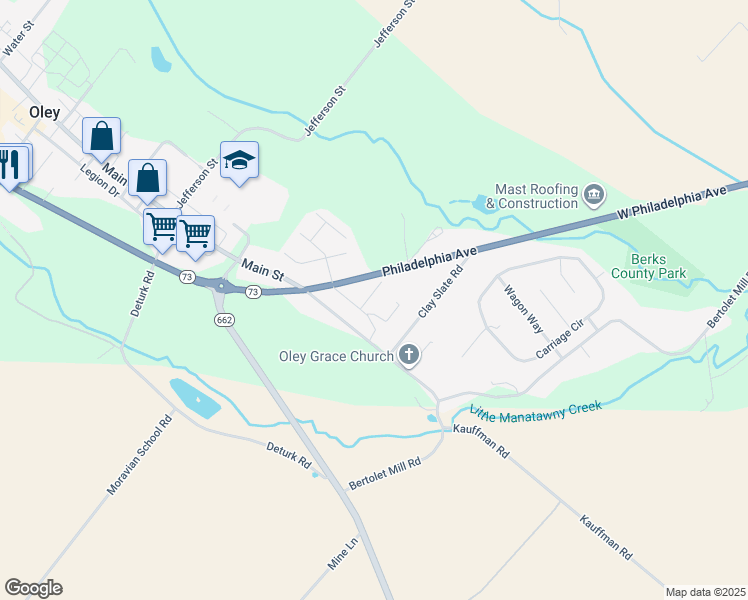748x600 pixels.
Task: Click the Moravian School Rd label
Action: [x=139, y=455]
